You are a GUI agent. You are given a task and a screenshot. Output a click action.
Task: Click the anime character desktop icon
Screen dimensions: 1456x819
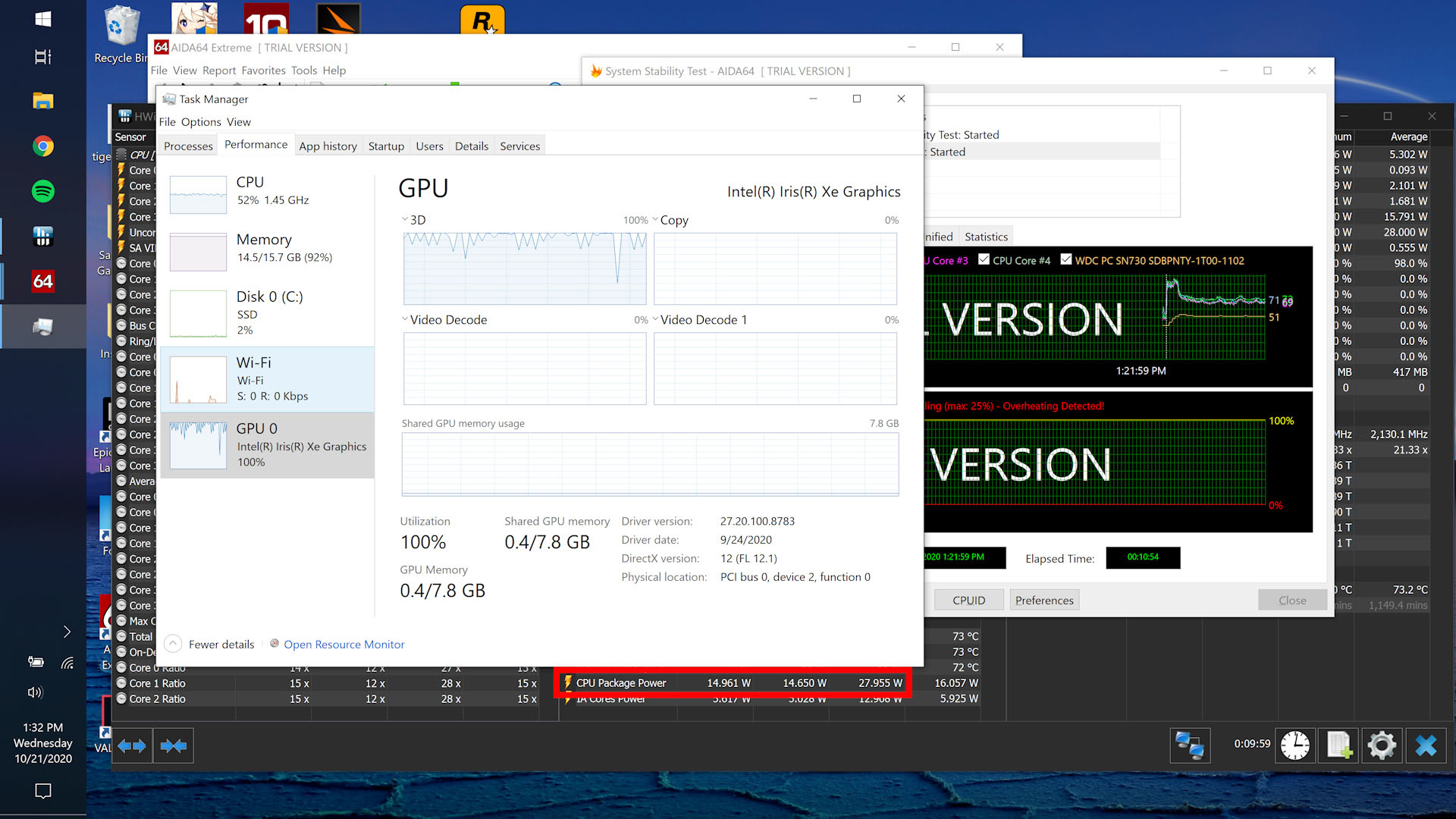(194, 18)
